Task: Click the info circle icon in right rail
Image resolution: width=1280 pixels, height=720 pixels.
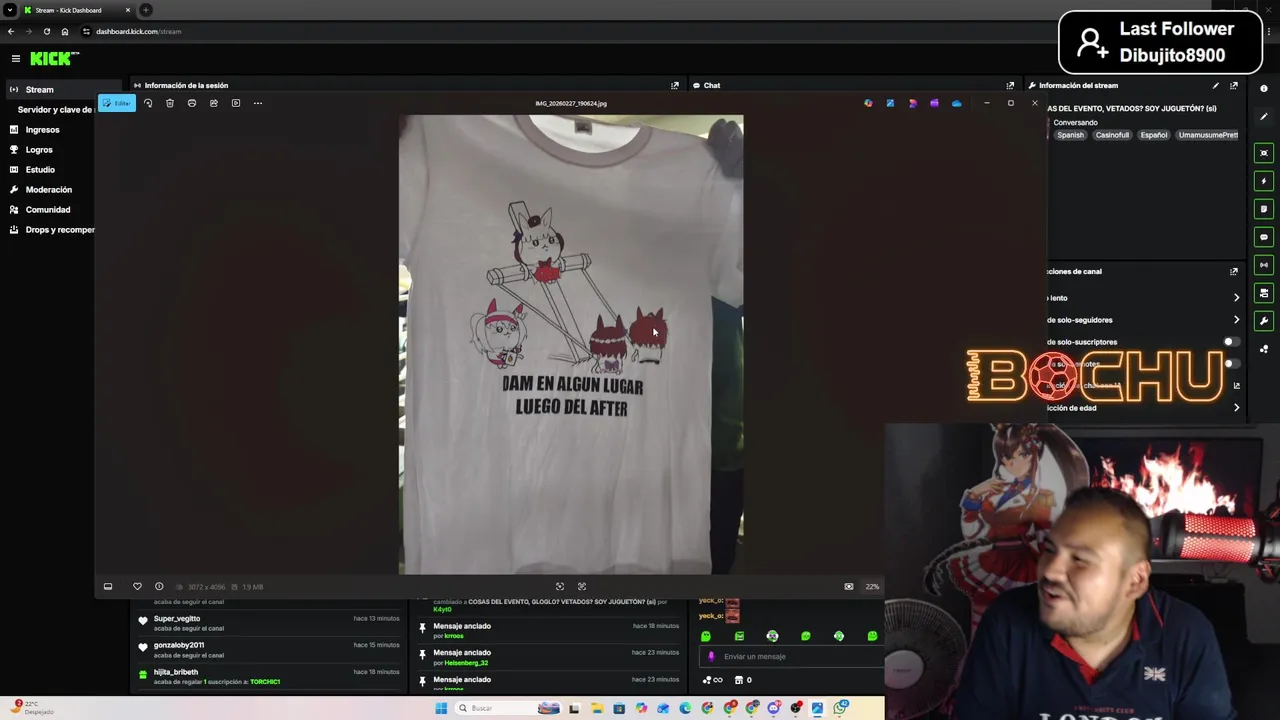Action: (x=1264, y=89)
